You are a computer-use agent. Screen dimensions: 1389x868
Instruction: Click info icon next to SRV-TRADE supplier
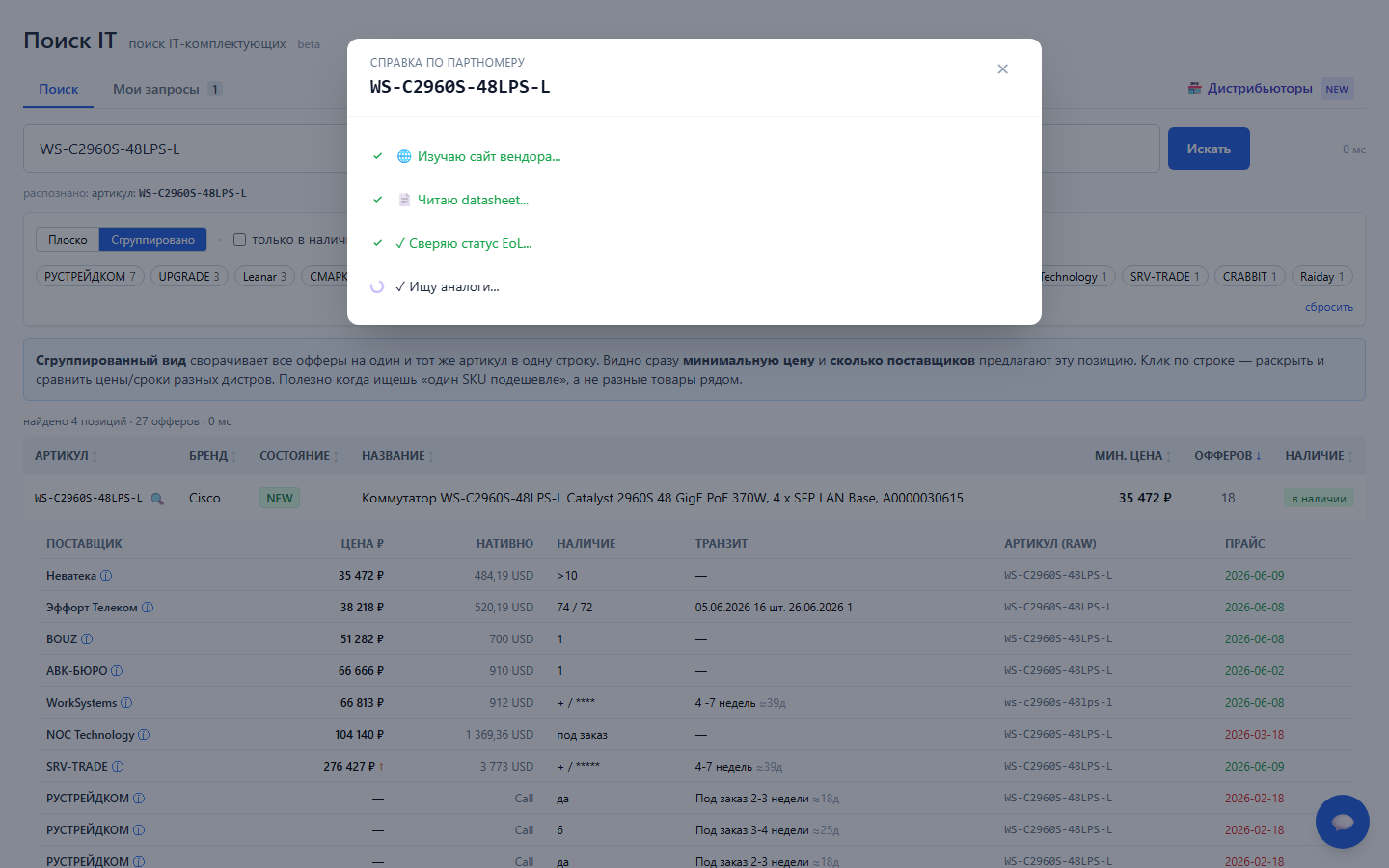(x=118, y=767)
